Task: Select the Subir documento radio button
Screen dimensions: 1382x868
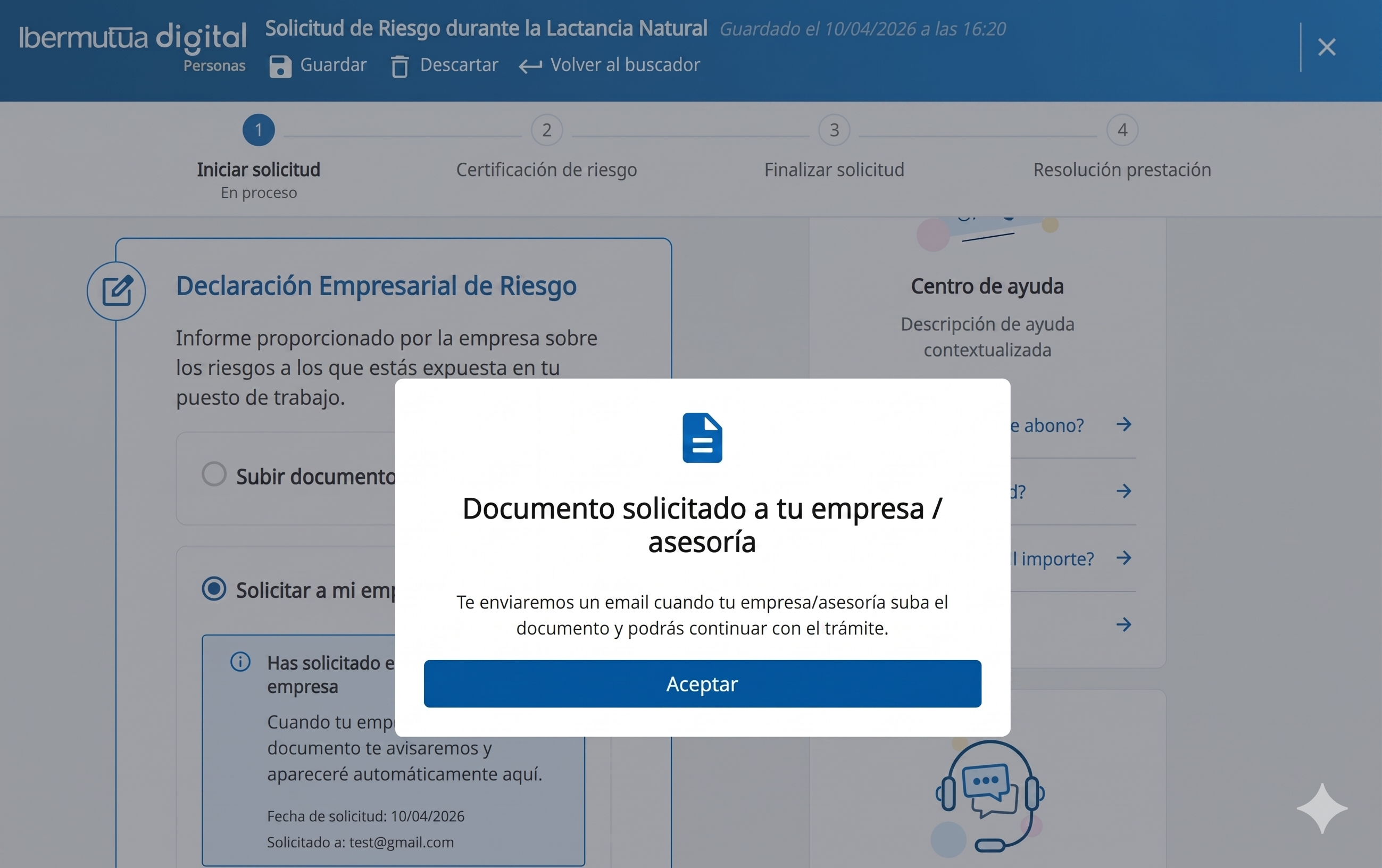Action: 214,474
